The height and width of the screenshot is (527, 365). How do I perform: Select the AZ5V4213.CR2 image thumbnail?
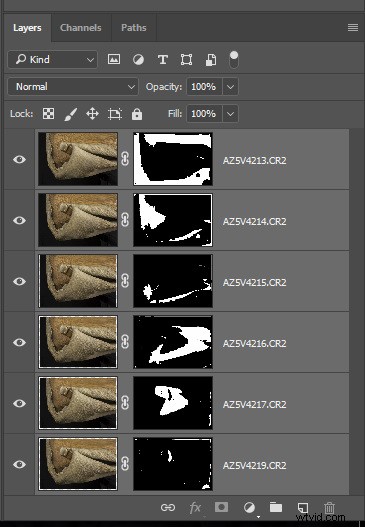click(78, 159)
